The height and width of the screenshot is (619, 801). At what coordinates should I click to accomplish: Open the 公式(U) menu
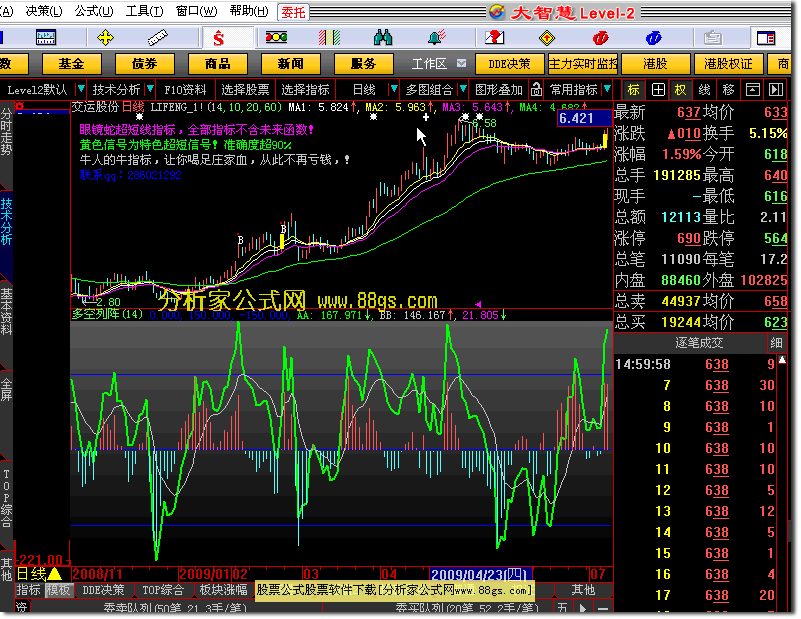pos(94,11)
